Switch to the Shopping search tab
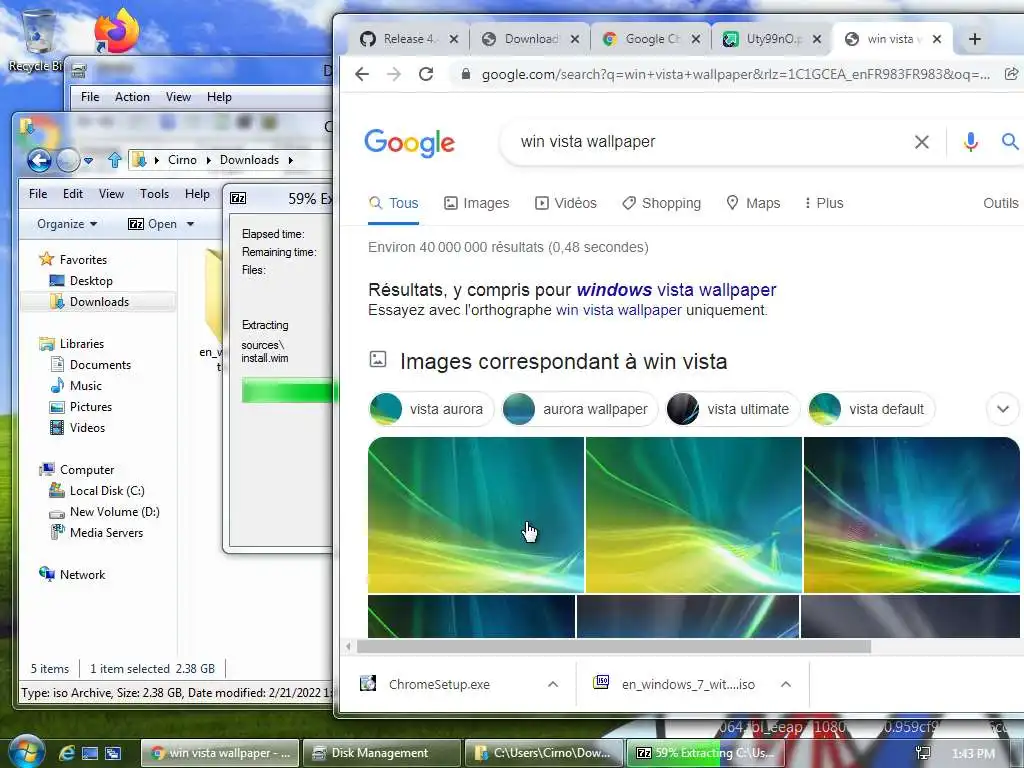Screen dimensions: 1024x768 pos(662,203)
